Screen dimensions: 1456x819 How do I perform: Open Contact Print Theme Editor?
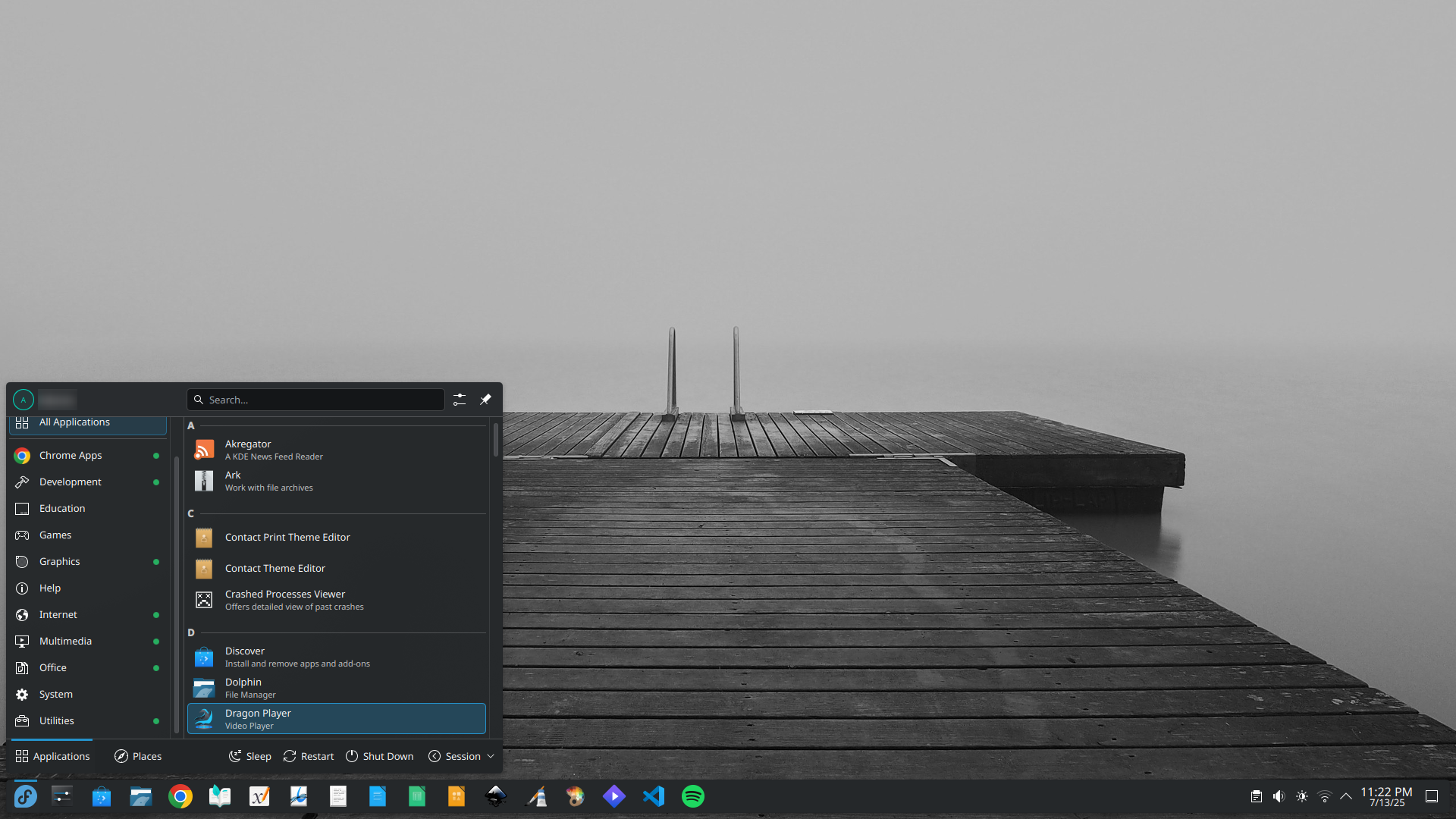pos(337,538)
